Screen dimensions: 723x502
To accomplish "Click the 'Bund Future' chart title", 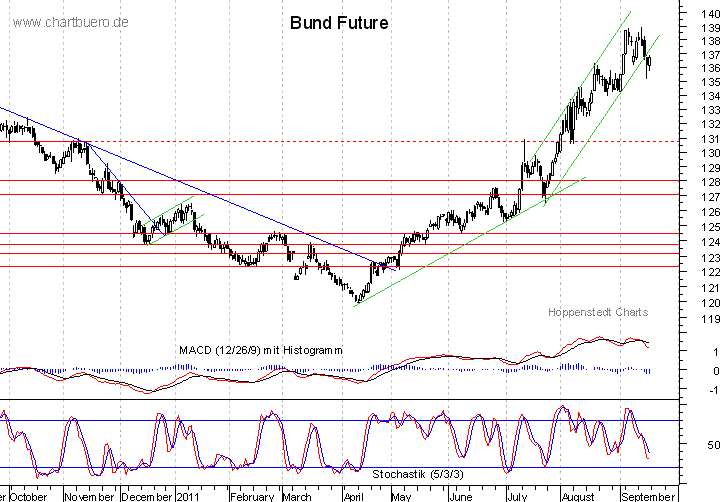I will click(339, 23).
